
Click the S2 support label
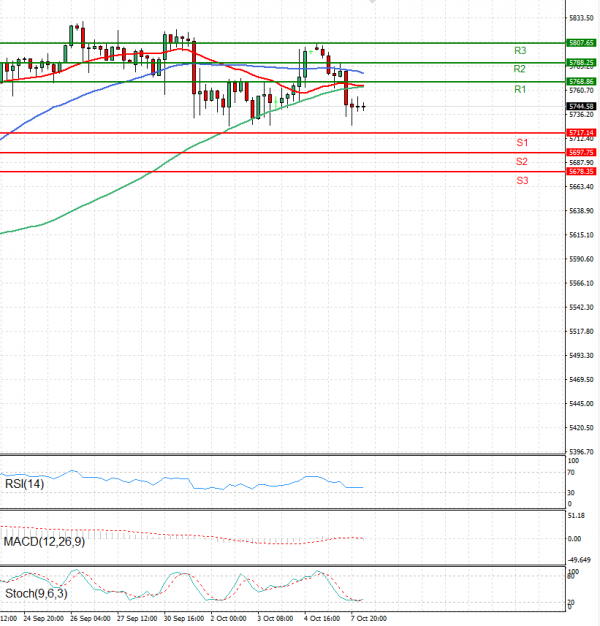[x=521, y=162]
